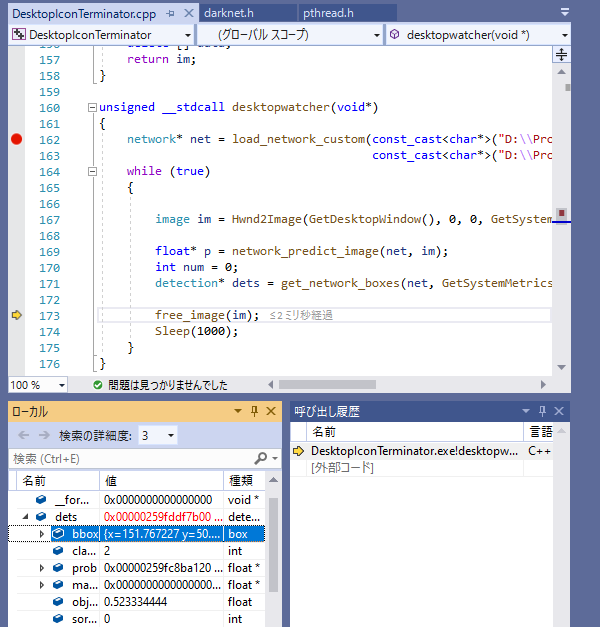
Task: Click line 173 free_image(im) code
Action: [207, 315]
